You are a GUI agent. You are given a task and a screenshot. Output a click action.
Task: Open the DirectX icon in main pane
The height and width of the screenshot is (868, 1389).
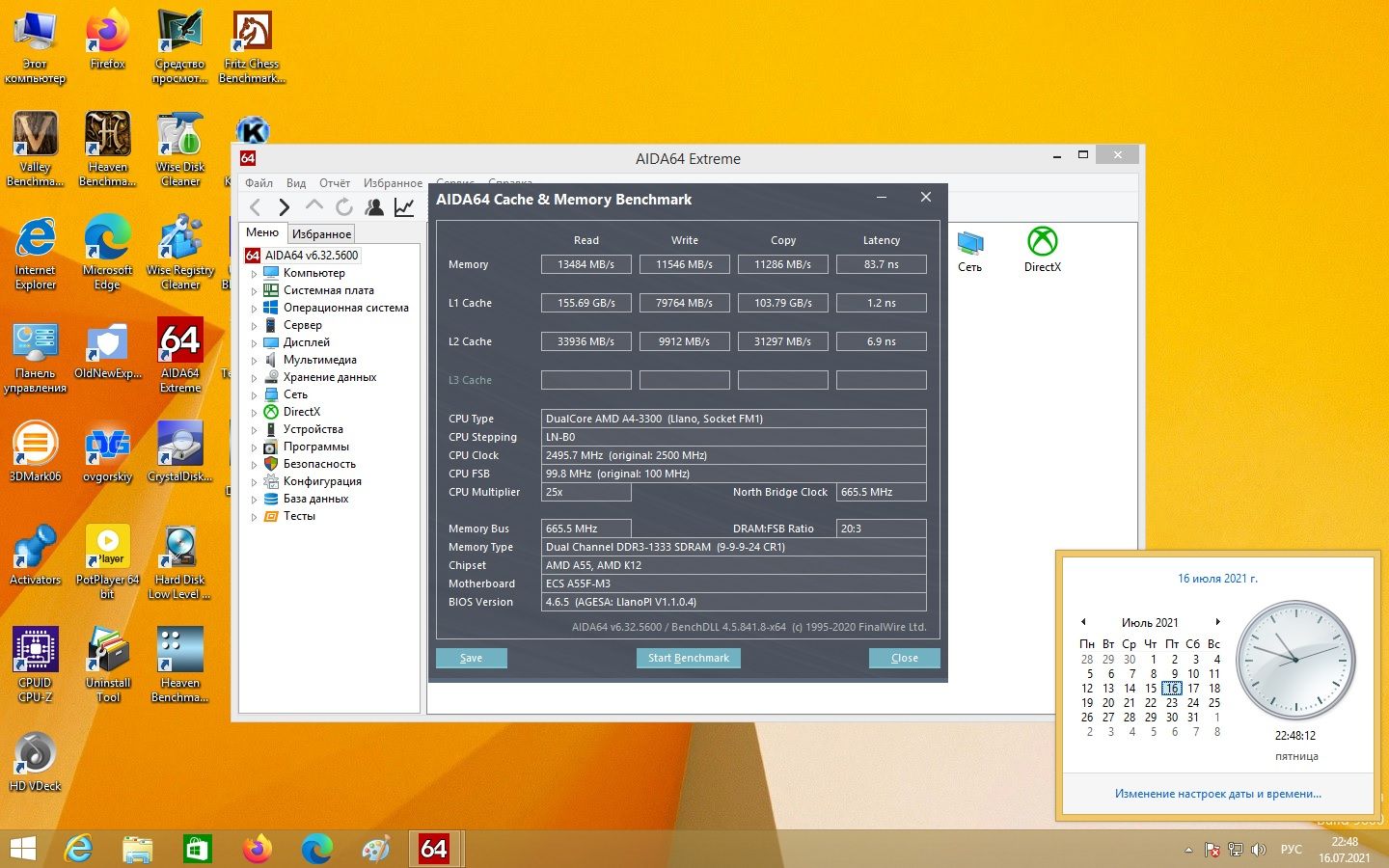1042,249
